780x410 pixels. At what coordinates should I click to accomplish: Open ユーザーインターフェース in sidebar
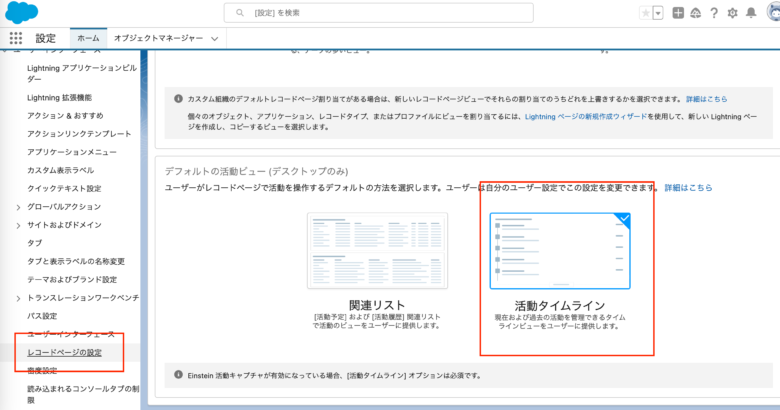(71, 334)
